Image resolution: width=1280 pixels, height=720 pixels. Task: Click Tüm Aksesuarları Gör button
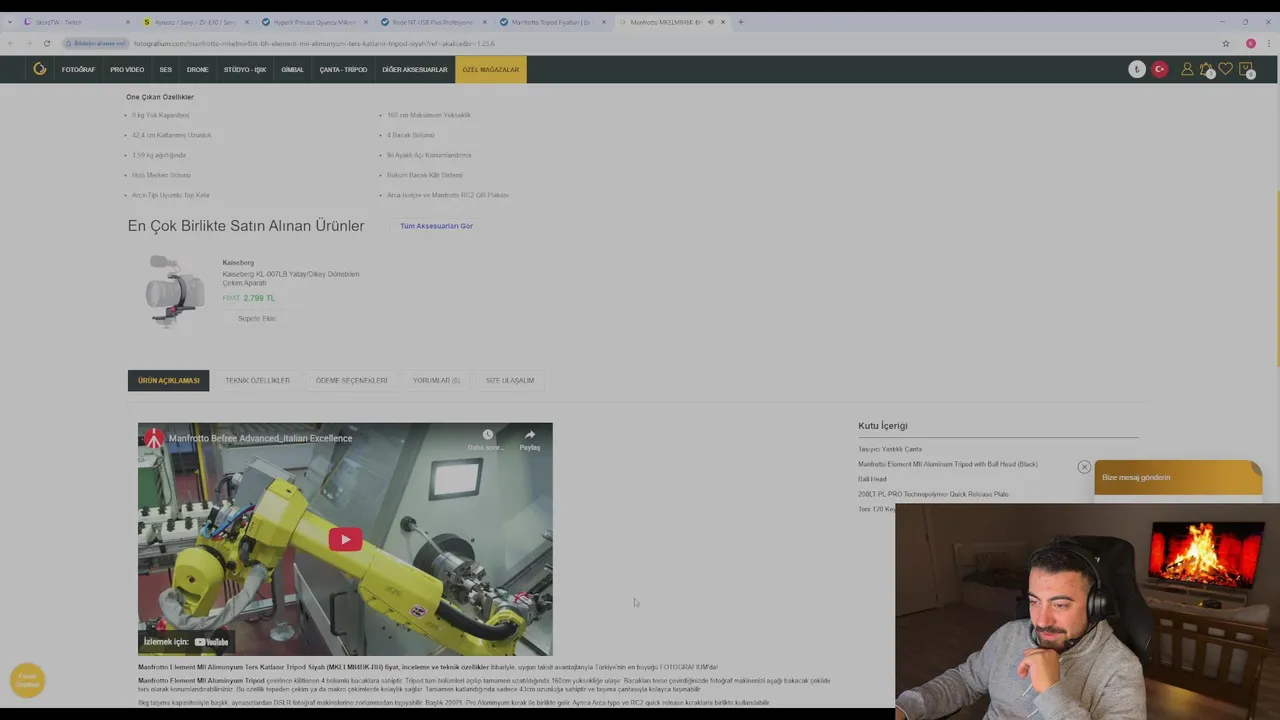[x=436, y=226]
